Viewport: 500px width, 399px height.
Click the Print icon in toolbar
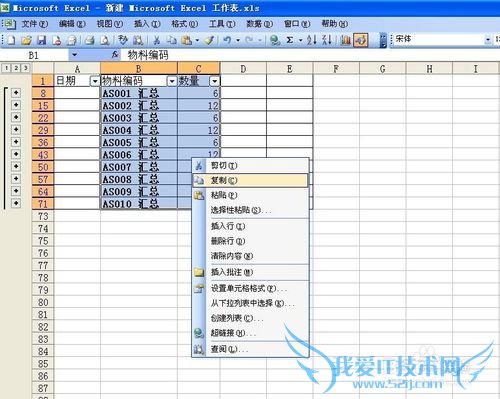89,40
